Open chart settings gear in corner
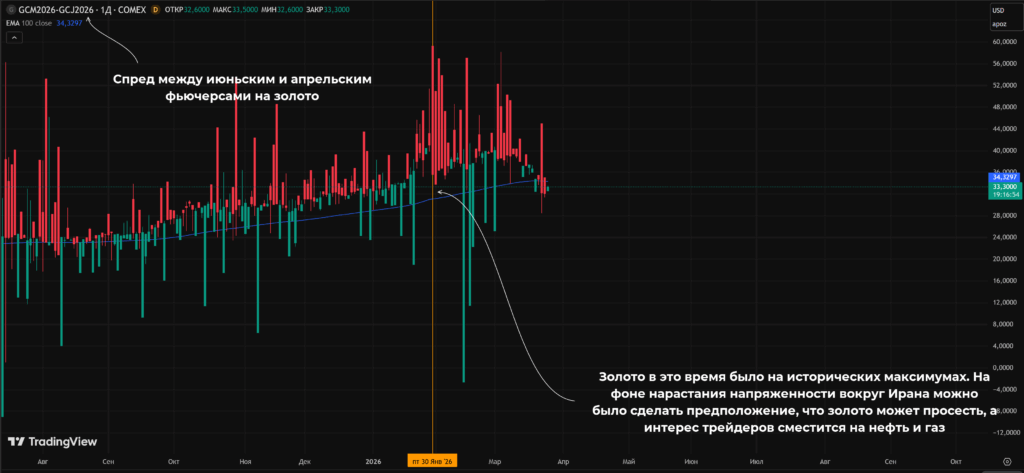The image size is (1024, 473). 1005,461
